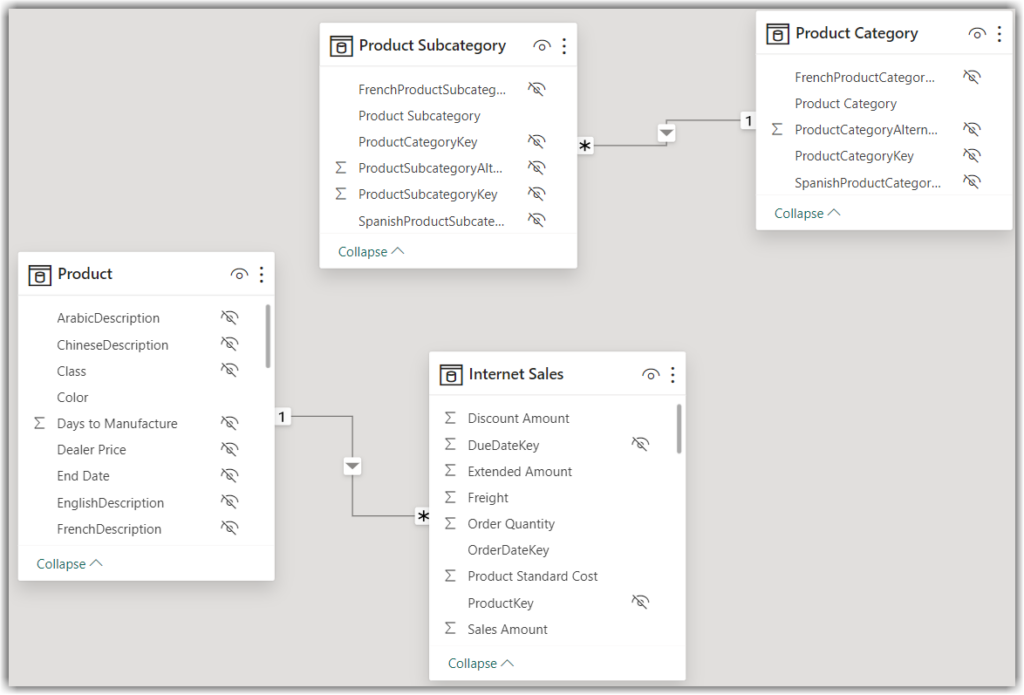Image resolution: width=1024 pixels, height=695 pixels.
Task: Click the eye icon on Internet Sales header
Action: pos(650,373)
